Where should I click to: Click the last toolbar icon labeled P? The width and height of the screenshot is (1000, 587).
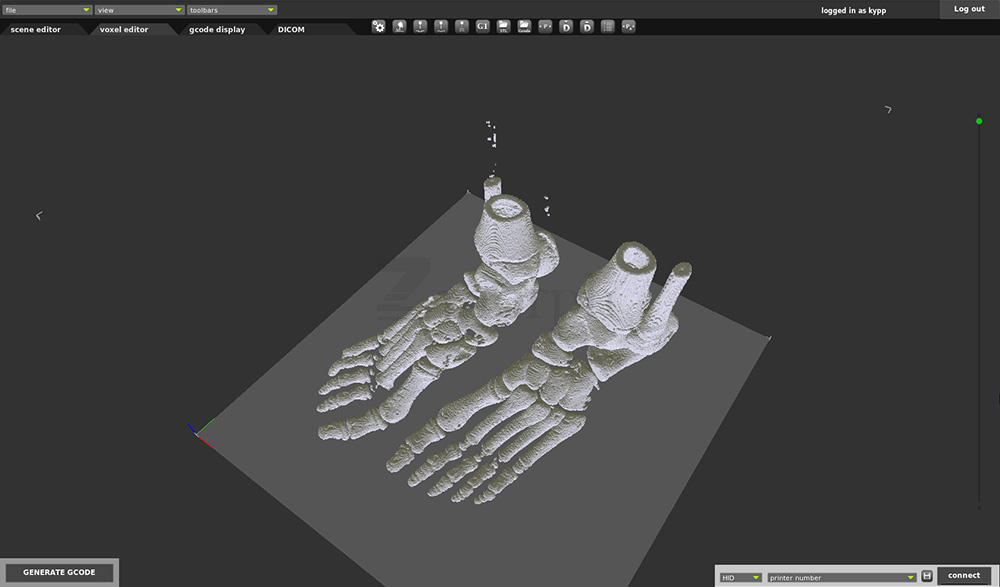pyautogui.click(x=628, y=27)
